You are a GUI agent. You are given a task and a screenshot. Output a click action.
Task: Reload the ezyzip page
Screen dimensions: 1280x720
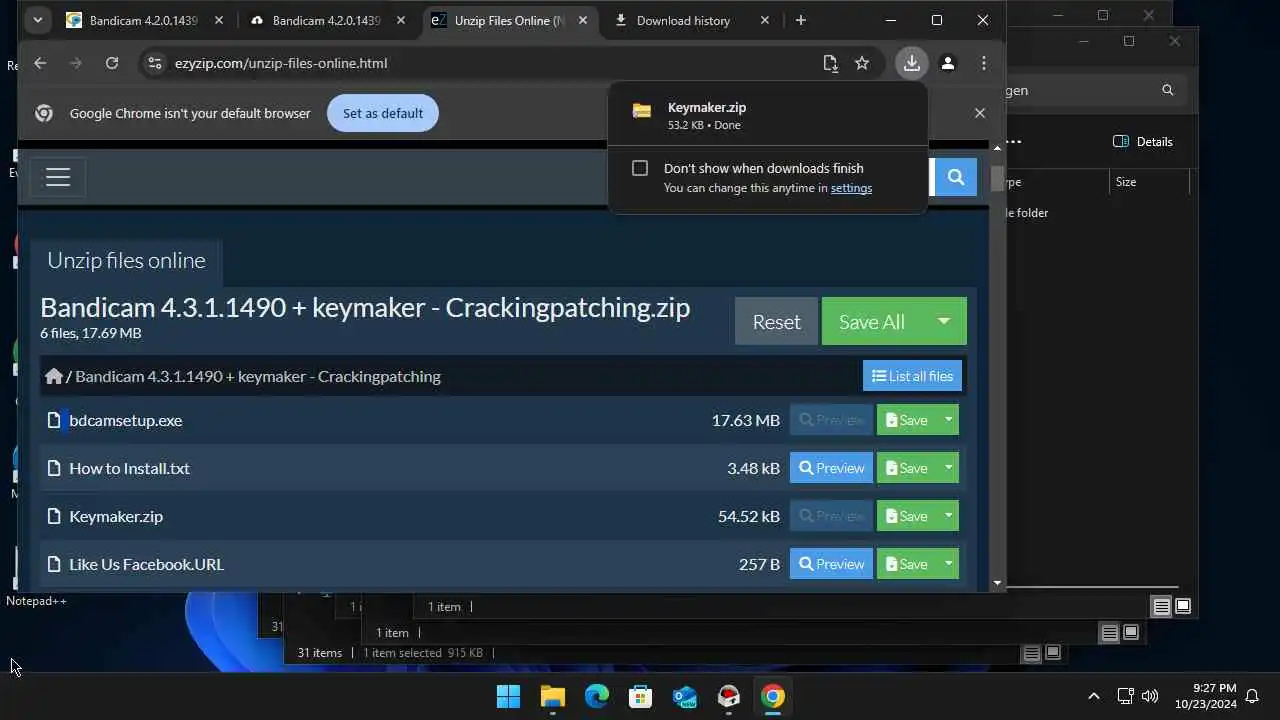pos(112,63)
